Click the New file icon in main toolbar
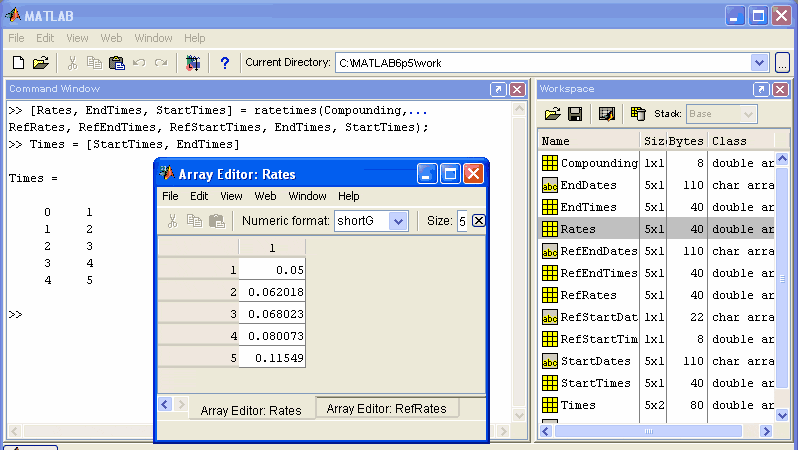The image size is (799, 450). 18,63
